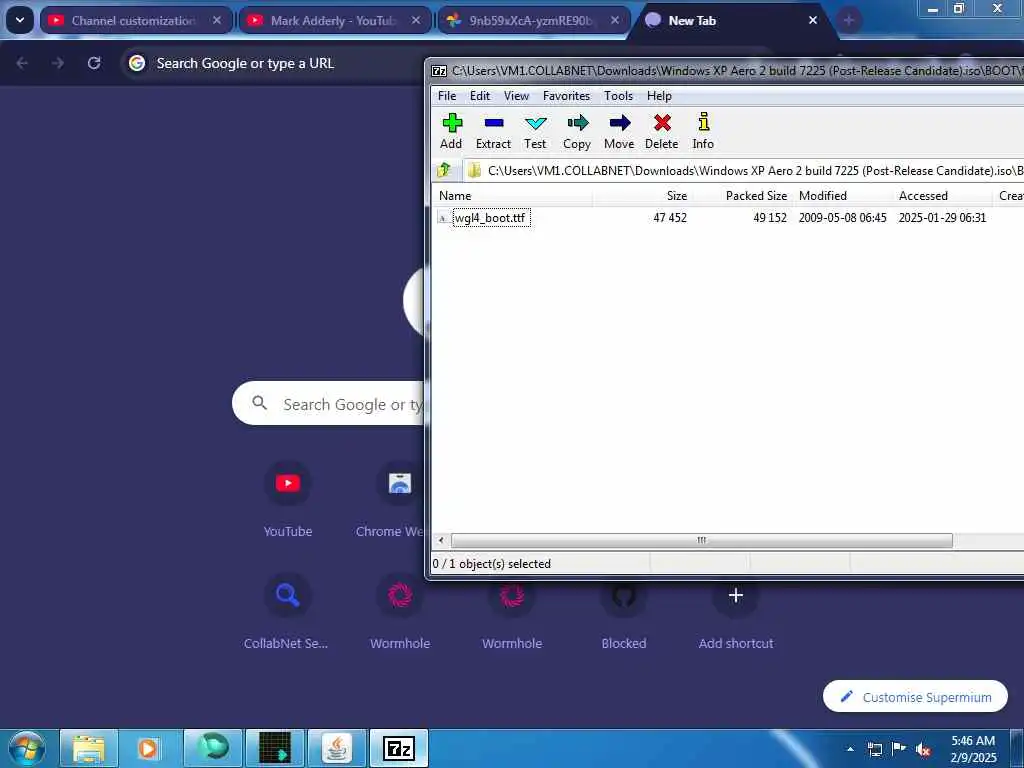Screen dimensions: 1024x768
Task: Click the Move toolbar icon
Action: pyautogui.click(x=619, y=131)
